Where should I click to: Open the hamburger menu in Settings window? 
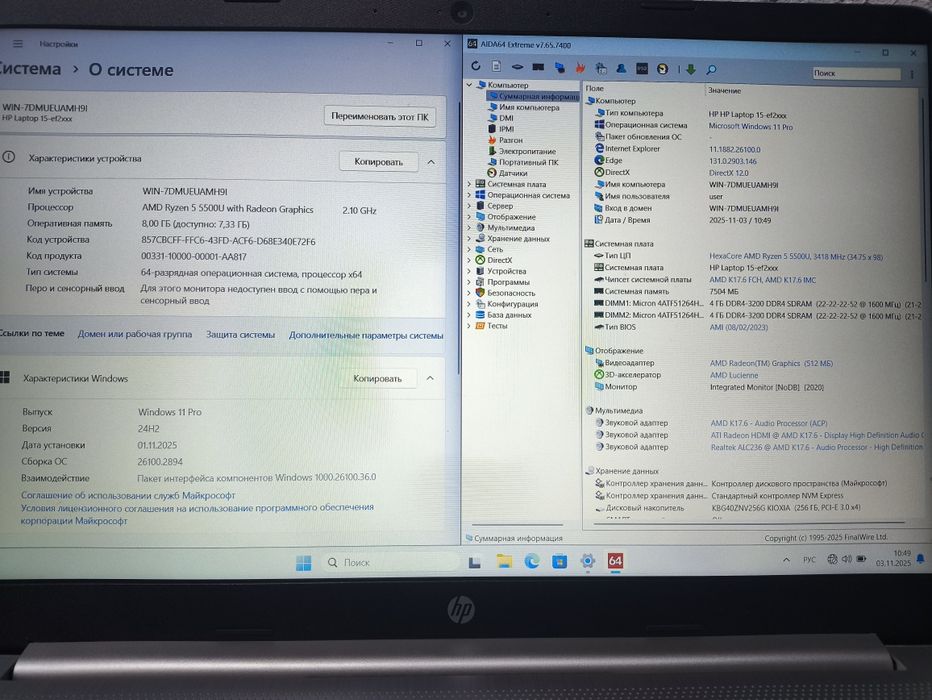[18, 43]
